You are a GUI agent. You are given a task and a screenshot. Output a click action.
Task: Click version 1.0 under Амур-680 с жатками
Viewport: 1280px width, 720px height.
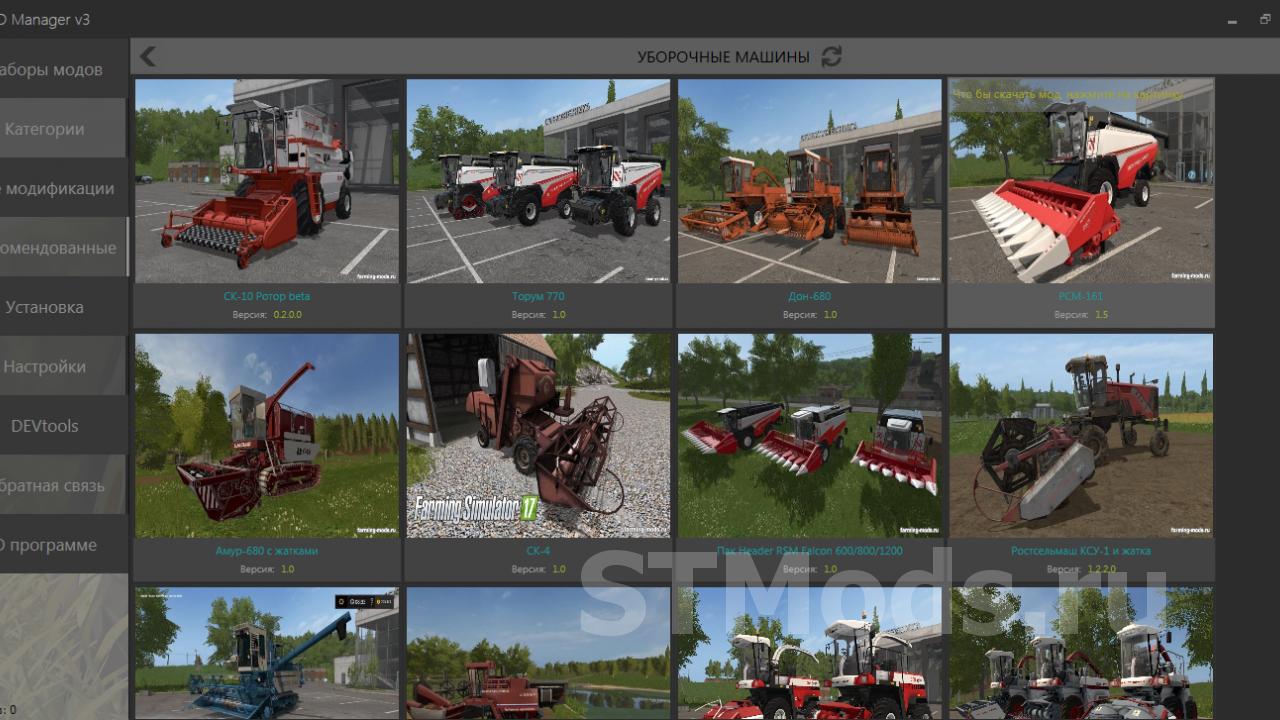(287, 569)
